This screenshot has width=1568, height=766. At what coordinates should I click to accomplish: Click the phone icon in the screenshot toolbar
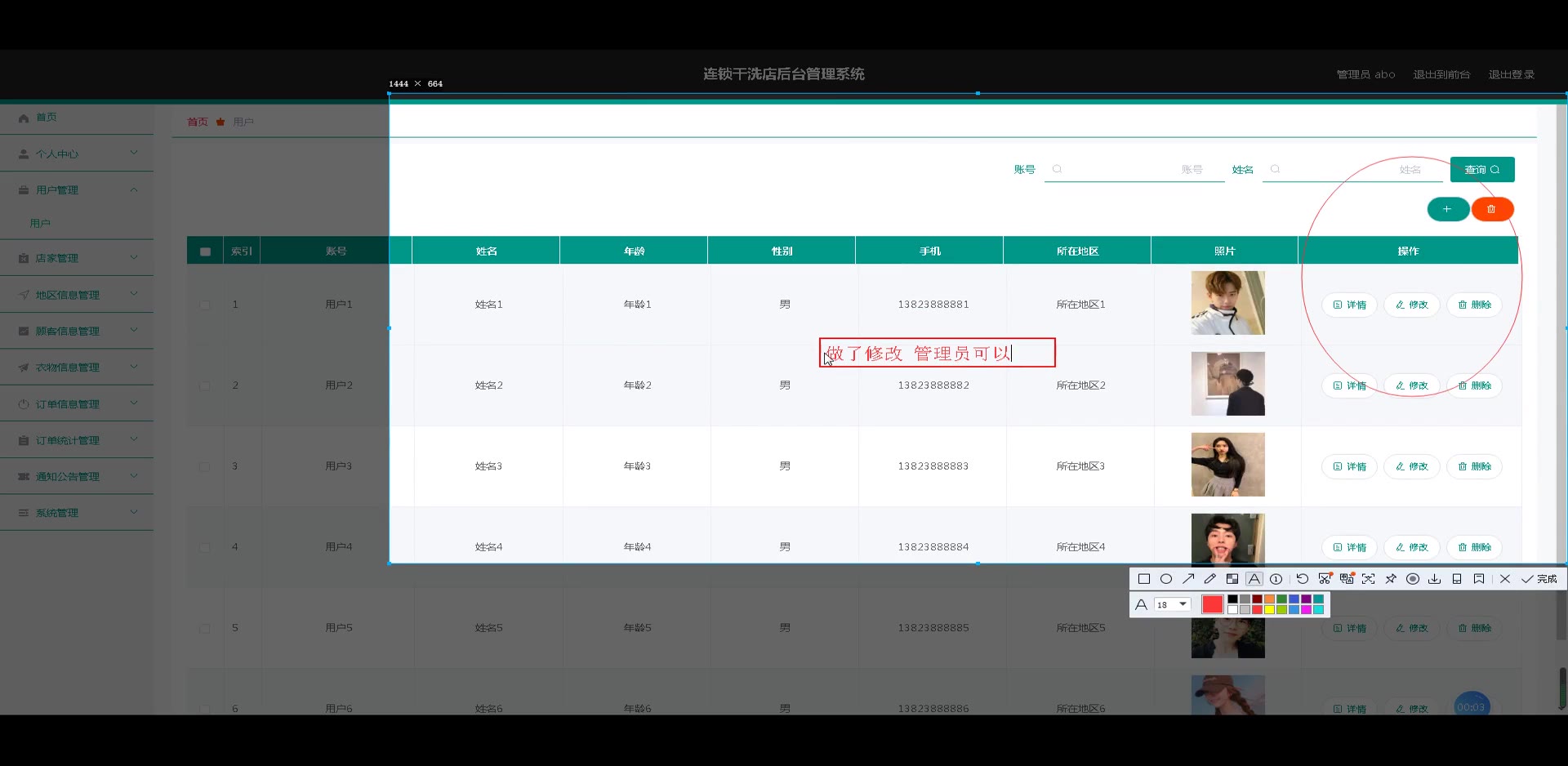point(1457,579)
